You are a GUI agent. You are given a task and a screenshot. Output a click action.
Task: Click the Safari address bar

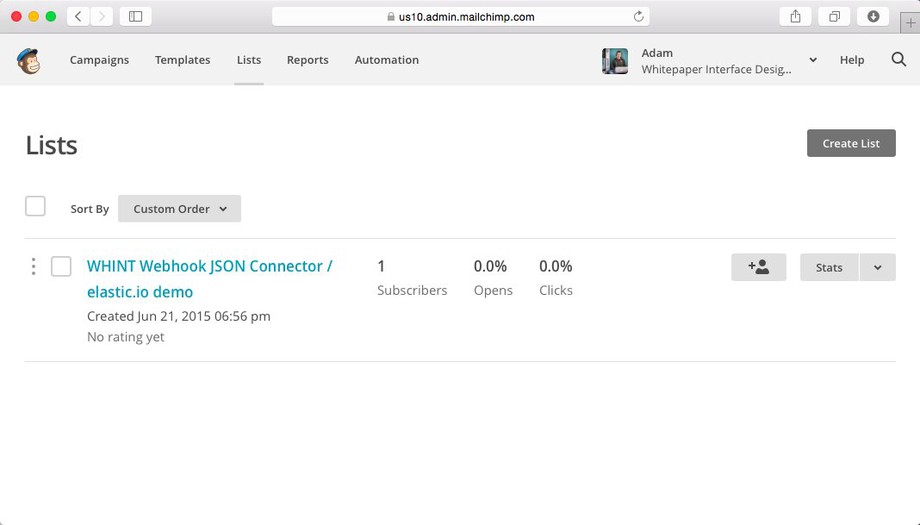click(461, 16)
